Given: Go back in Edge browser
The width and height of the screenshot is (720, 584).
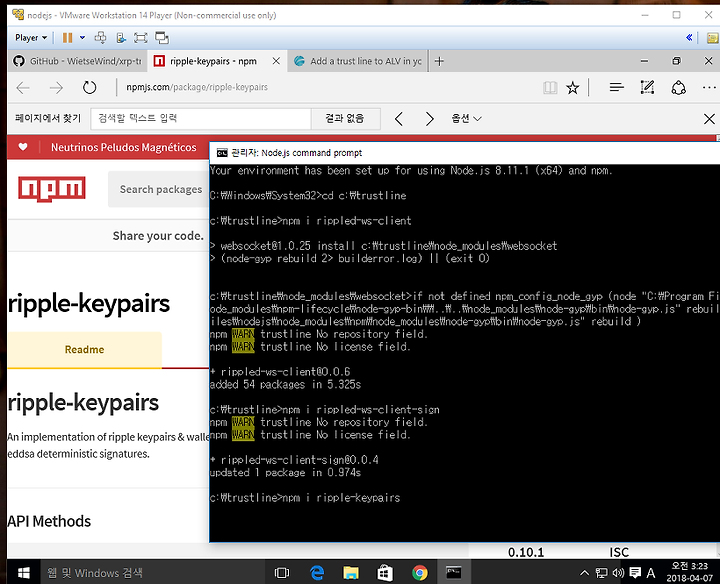Looking at the screenshot, I should [22, 87].
